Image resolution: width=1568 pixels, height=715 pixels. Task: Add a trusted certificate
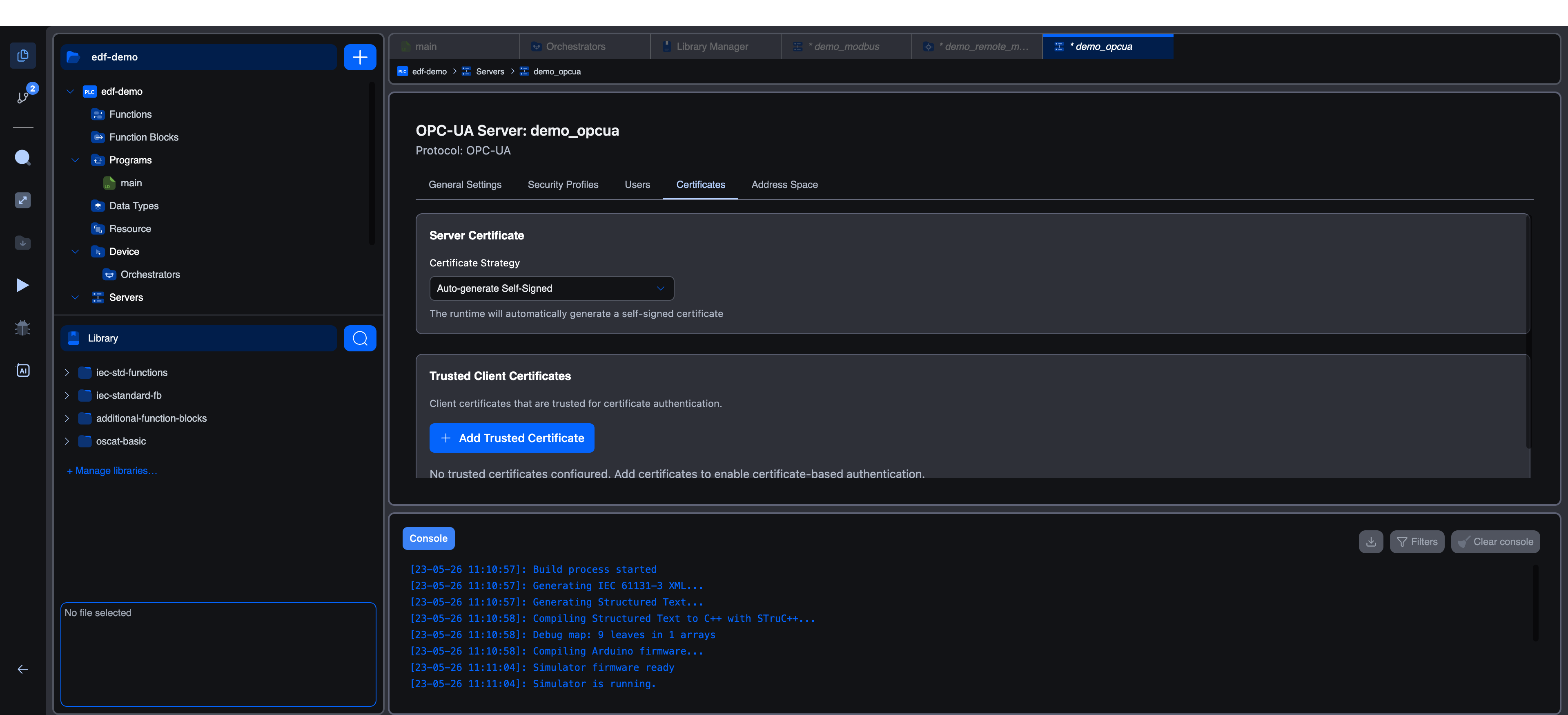coord(511,438)
